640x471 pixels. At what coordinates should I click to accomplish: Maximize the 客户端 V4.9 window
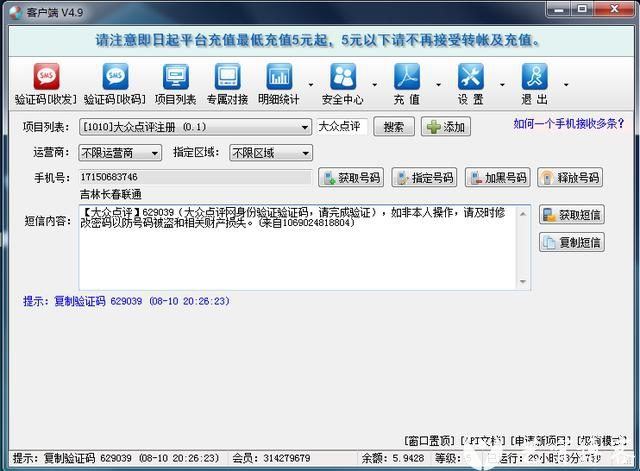coord(582,9)
